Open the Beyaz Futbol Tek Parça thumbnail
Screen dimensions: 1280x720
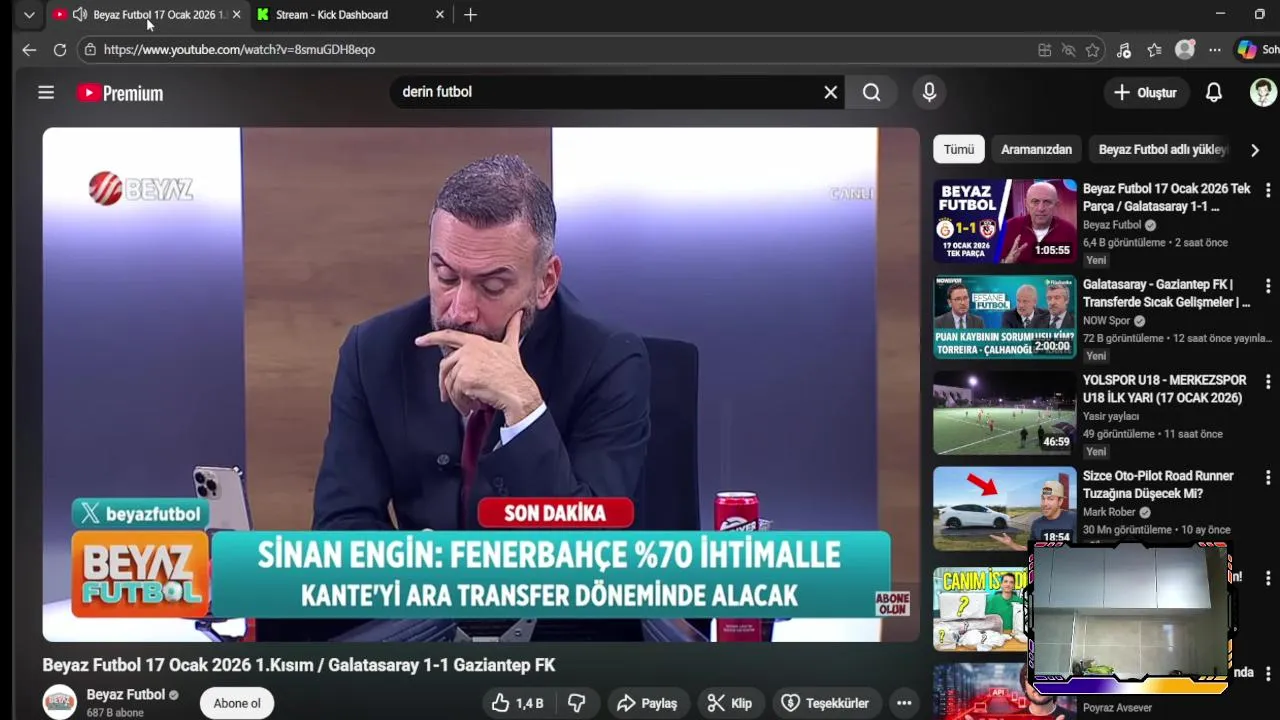pos(1005,221)
